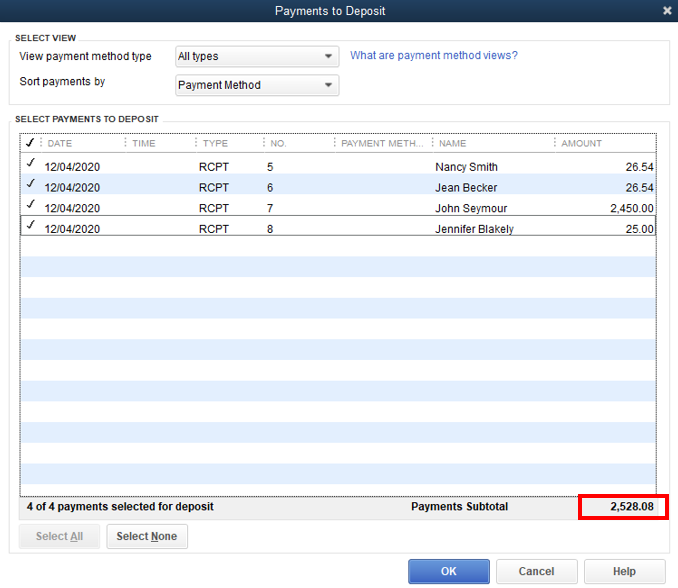Click the All types dropdown arrow

[x=328, y=56]
